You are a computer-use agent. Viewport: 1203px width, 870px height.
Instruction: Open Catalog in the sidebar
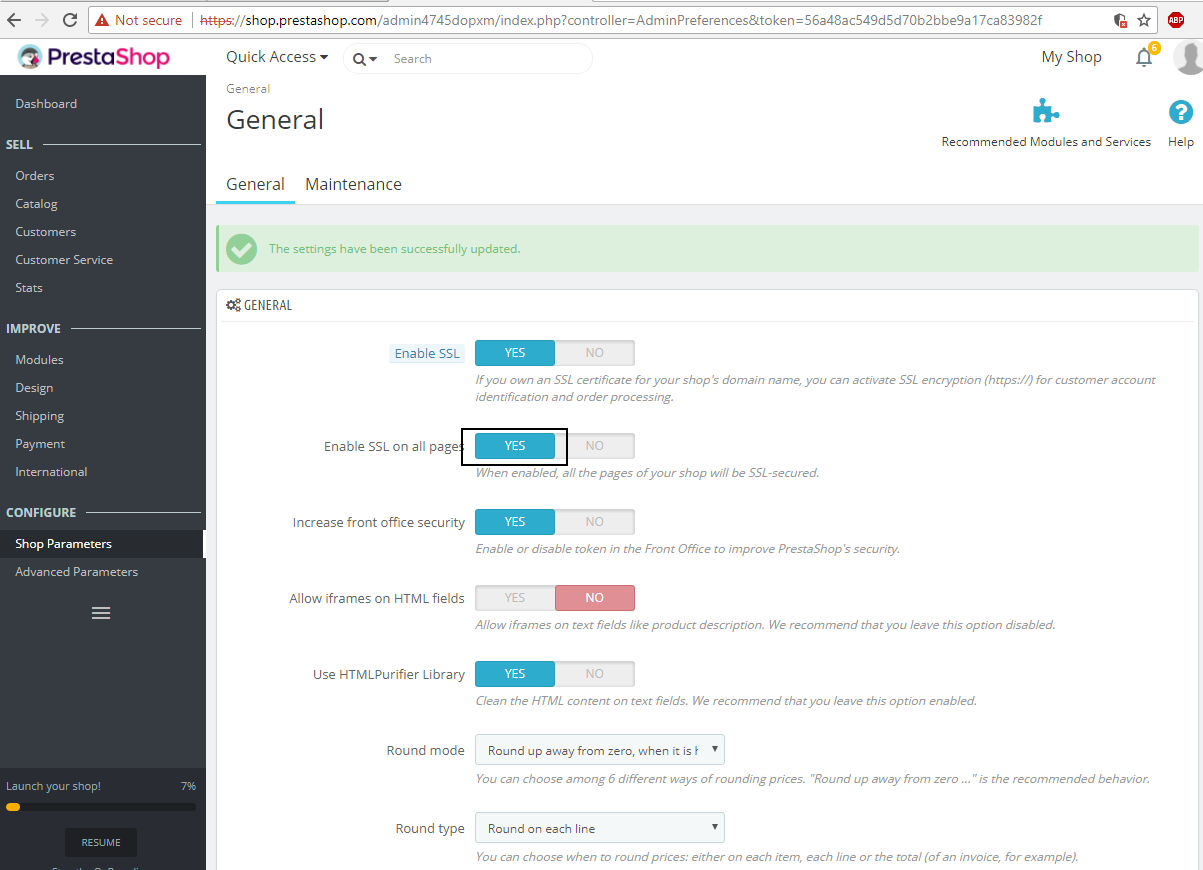coord(36,204)
